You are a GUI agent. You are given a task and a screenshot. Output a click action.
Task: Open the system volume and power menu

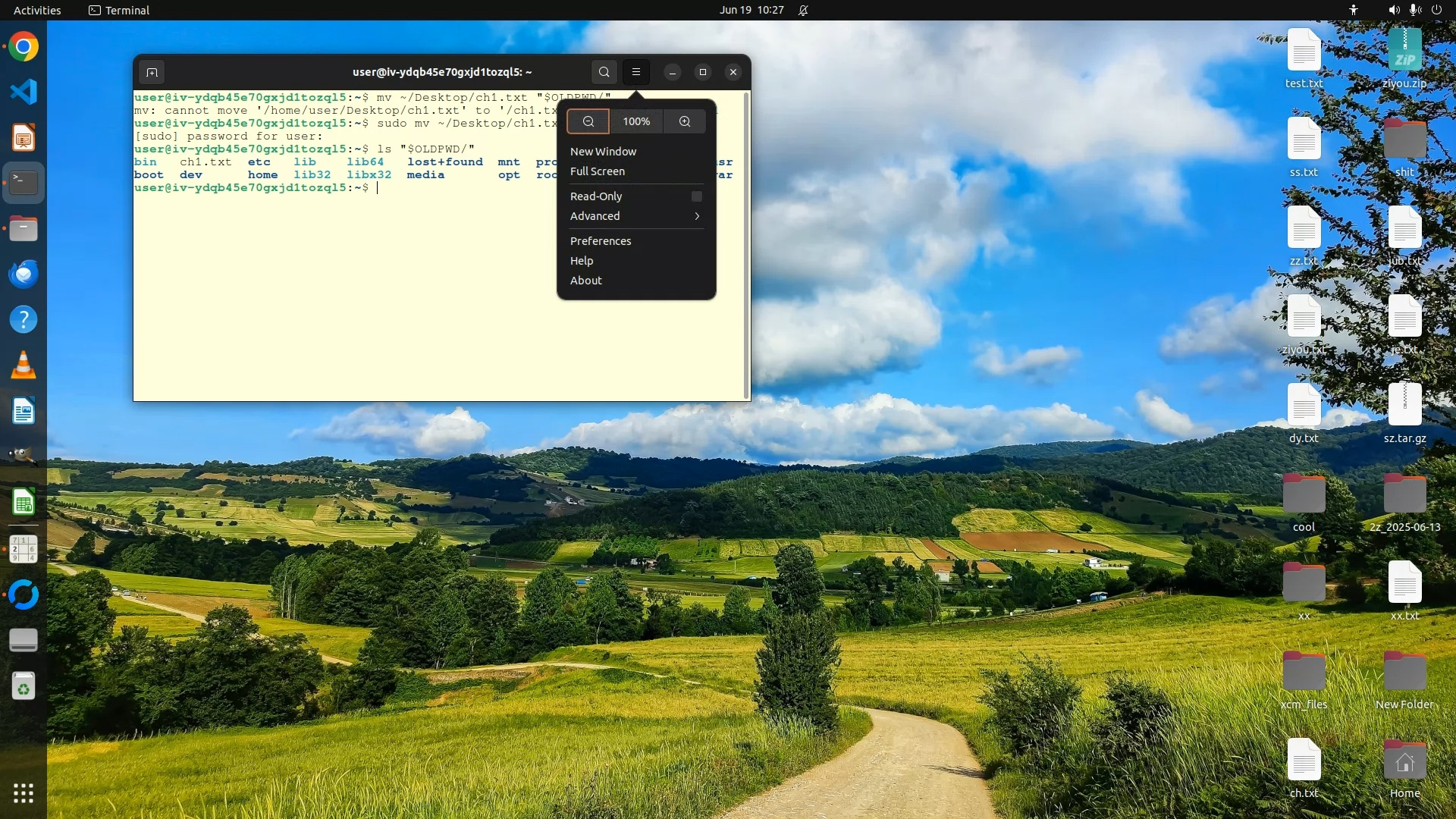tap(1414, 11)
